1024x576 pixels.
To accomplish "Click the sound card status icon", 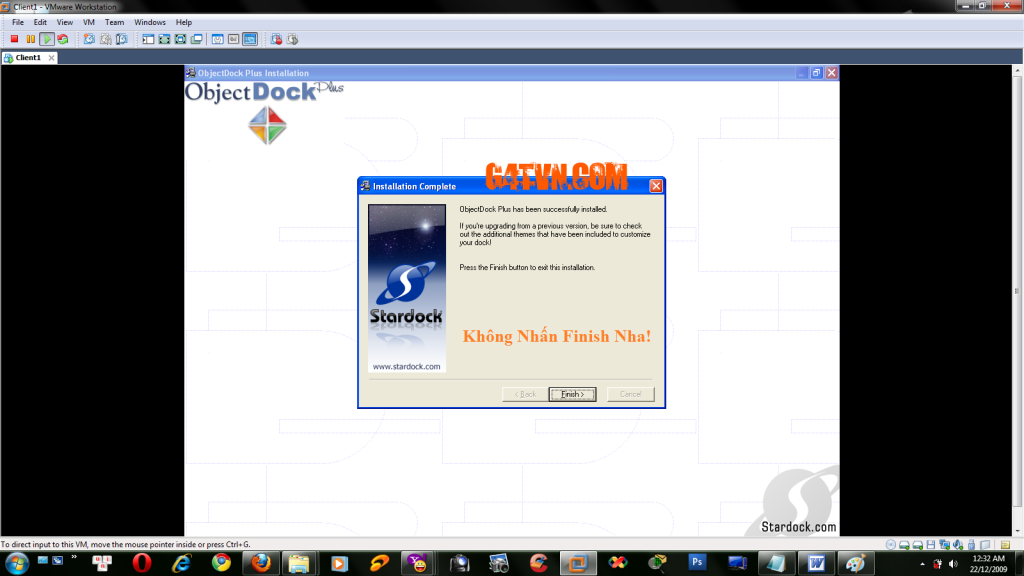I will (958, 545).
